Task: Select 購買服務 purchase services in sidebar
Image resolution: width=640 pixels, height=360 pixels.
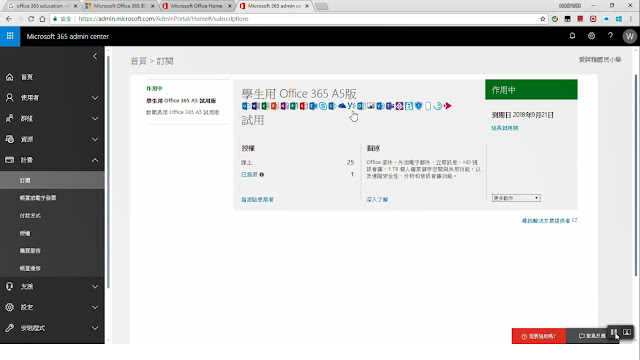Action: [30, 251]
